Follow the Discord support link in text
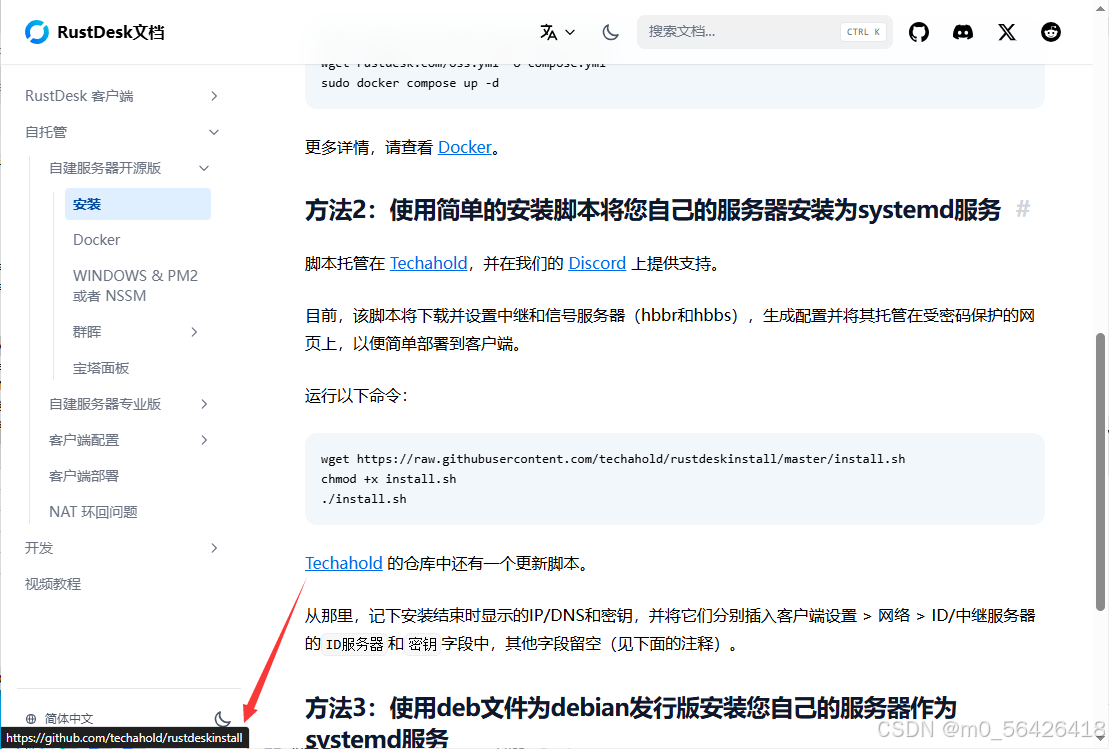The image size is (1109, 749). tap(597, 263)
